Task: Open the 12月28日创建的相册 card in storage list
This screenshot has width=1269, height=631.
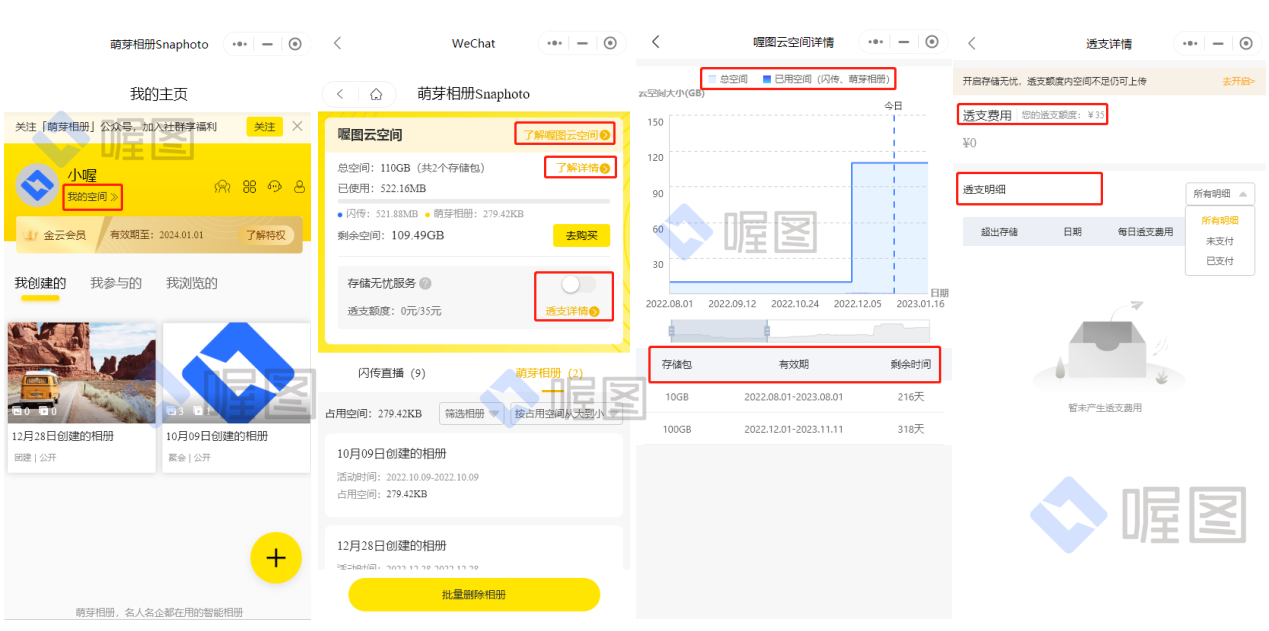Action: pyautogui.click(x=474, y=548)
